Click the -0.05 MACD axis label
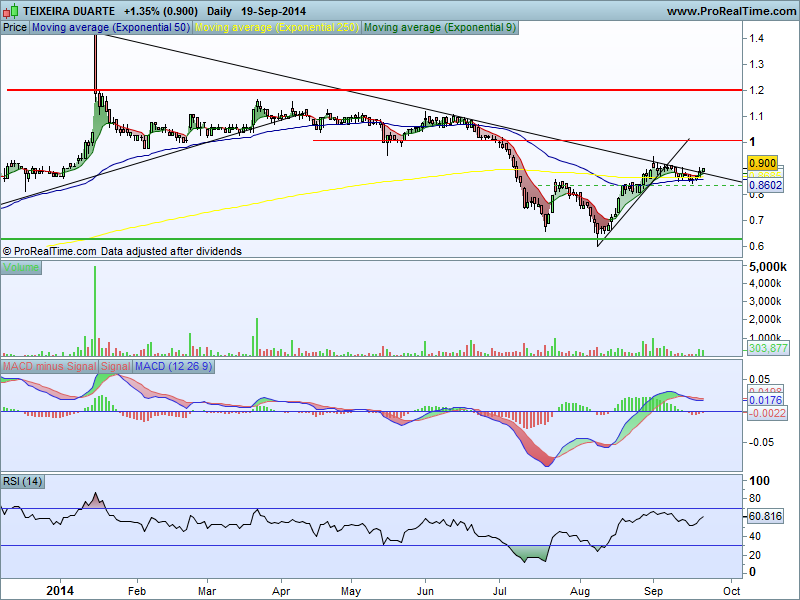 coord(761,442)
